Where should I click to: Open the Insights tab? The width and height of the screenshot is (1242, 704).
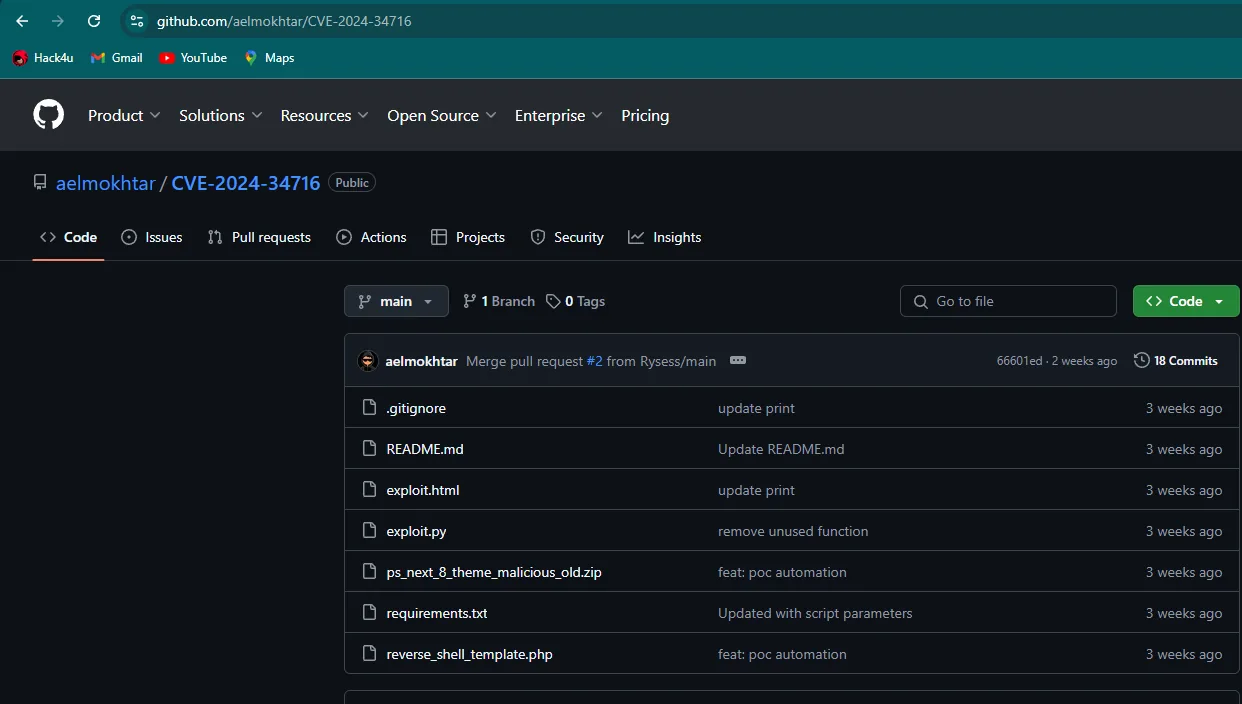tap(665, 237)
